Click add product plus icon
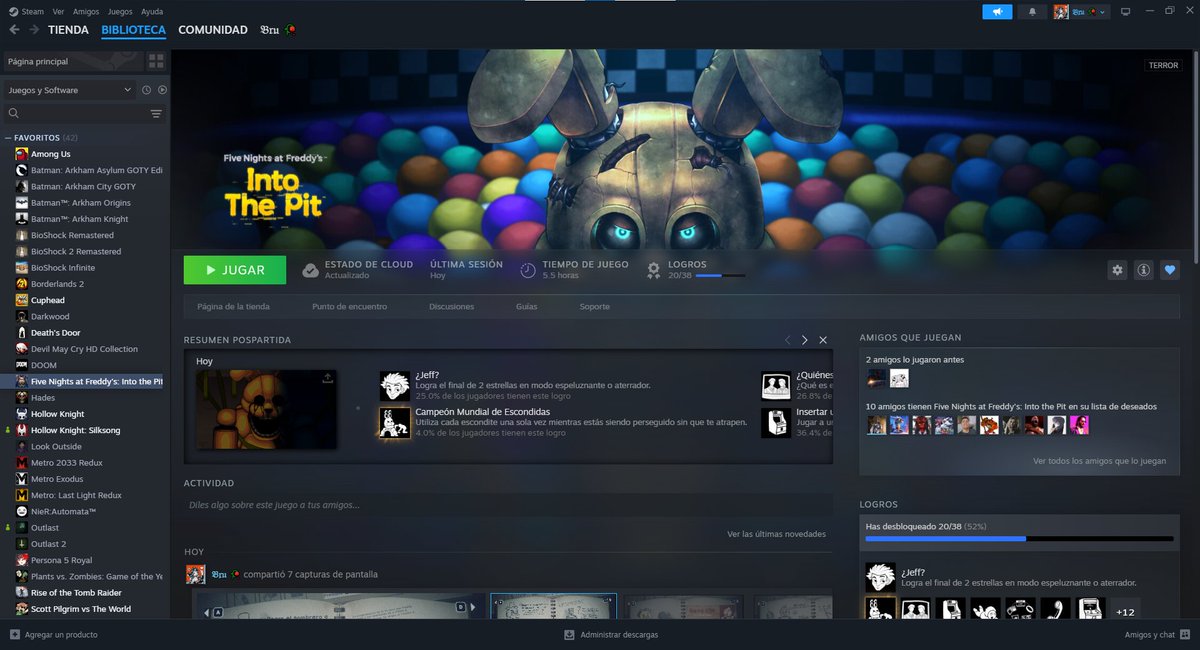1200x650 pixels. pos(14,635)
